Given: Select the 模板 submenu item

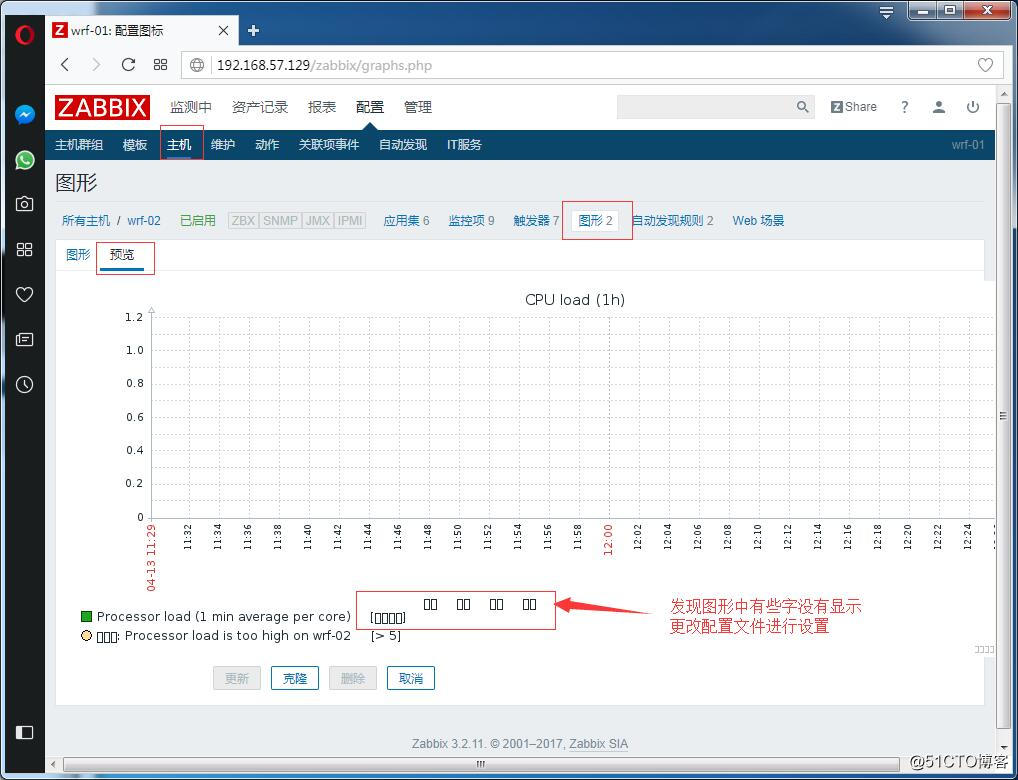Looking at the screenshot, I should pyautogui.click(x=135, y=145).
